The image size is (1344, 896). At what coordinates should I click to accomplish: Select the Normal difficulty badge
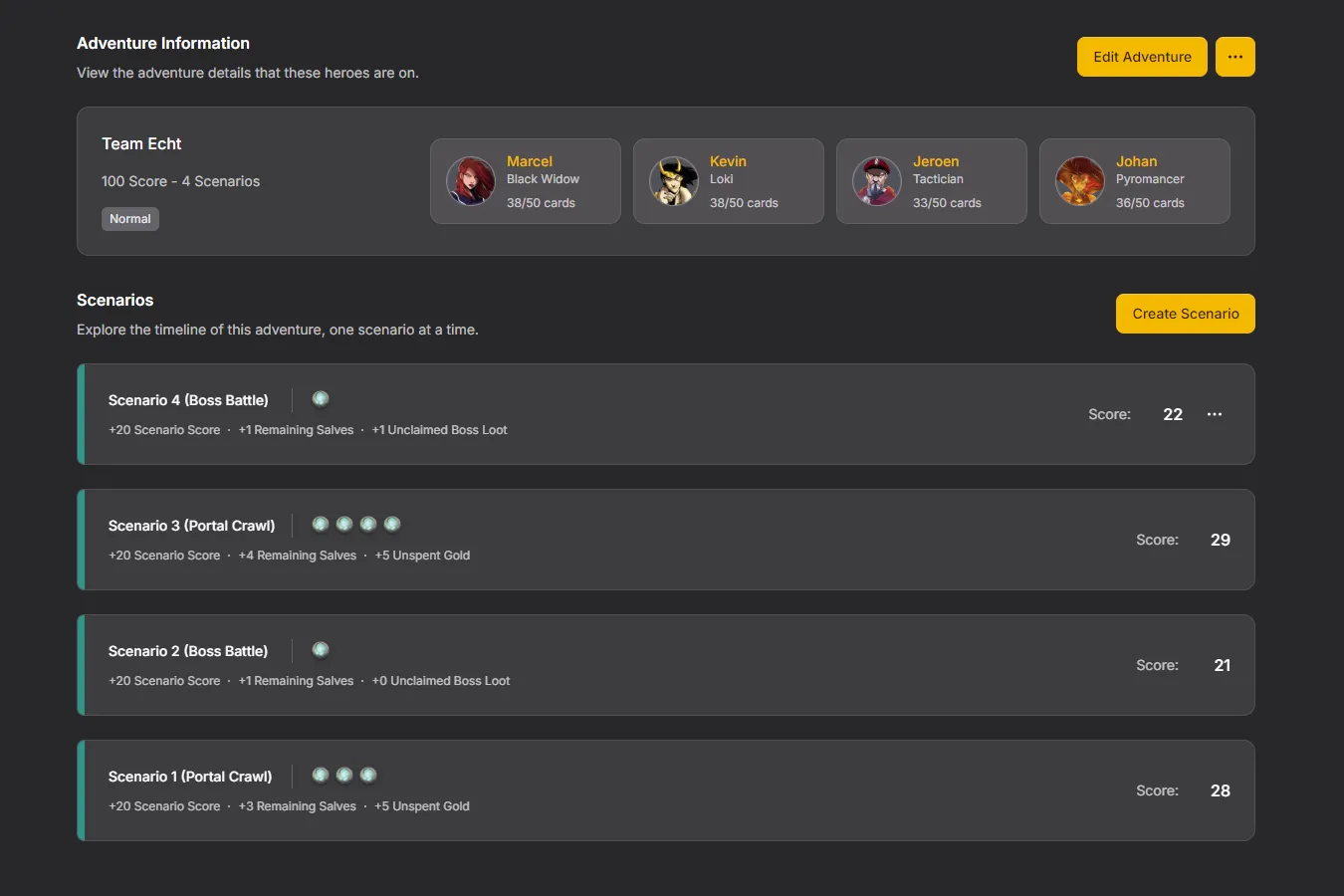pyautogui.click(x=130, y=219)
